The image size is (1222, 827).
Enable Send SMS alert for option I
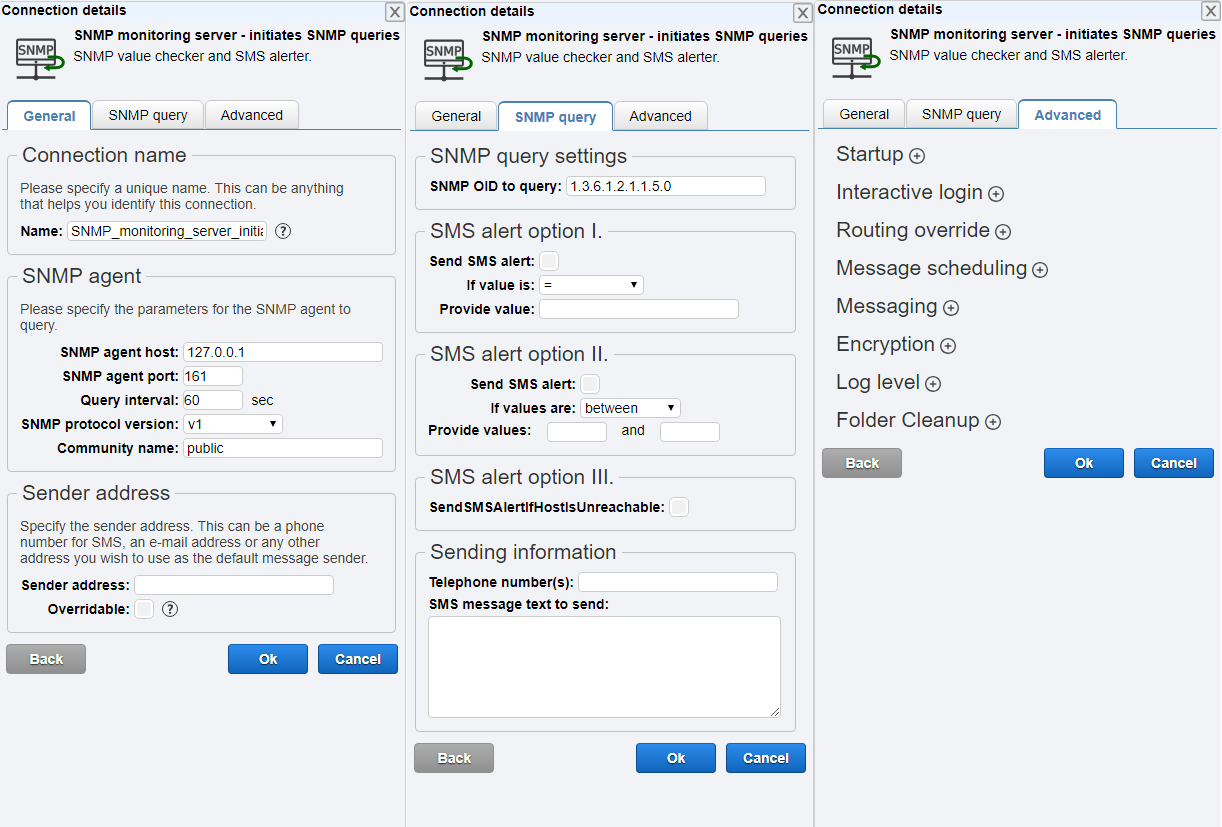[x=550, y=260]
